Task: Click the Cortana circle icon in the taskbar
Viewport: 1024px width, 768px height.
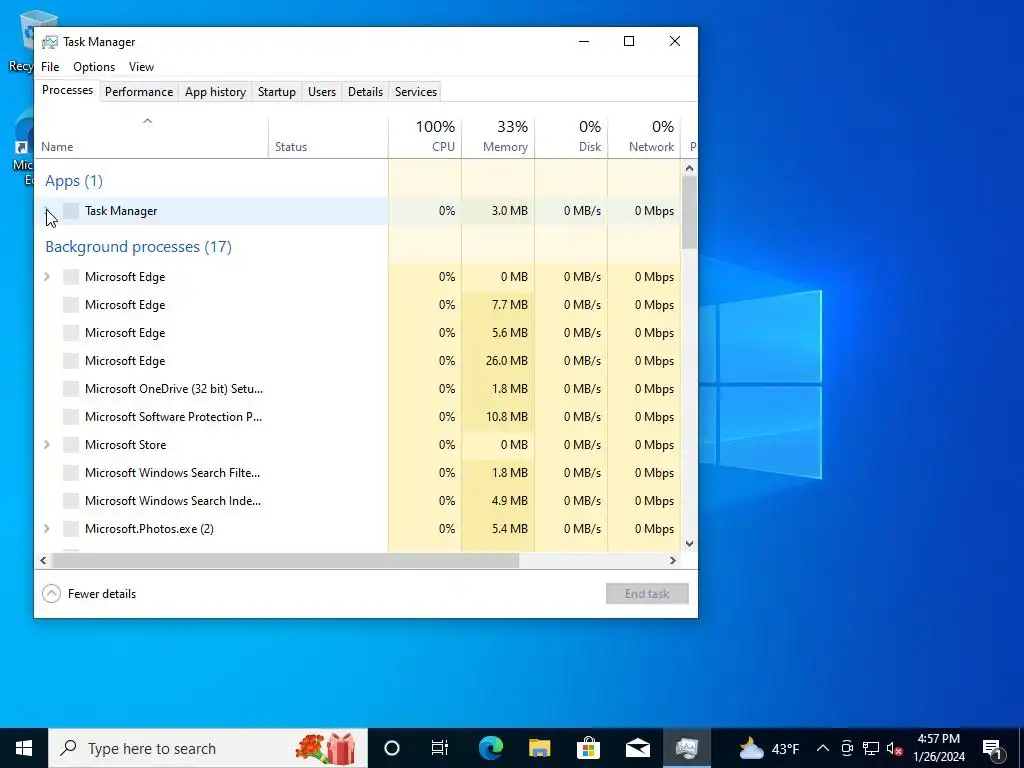Action: tap(392, 748)
